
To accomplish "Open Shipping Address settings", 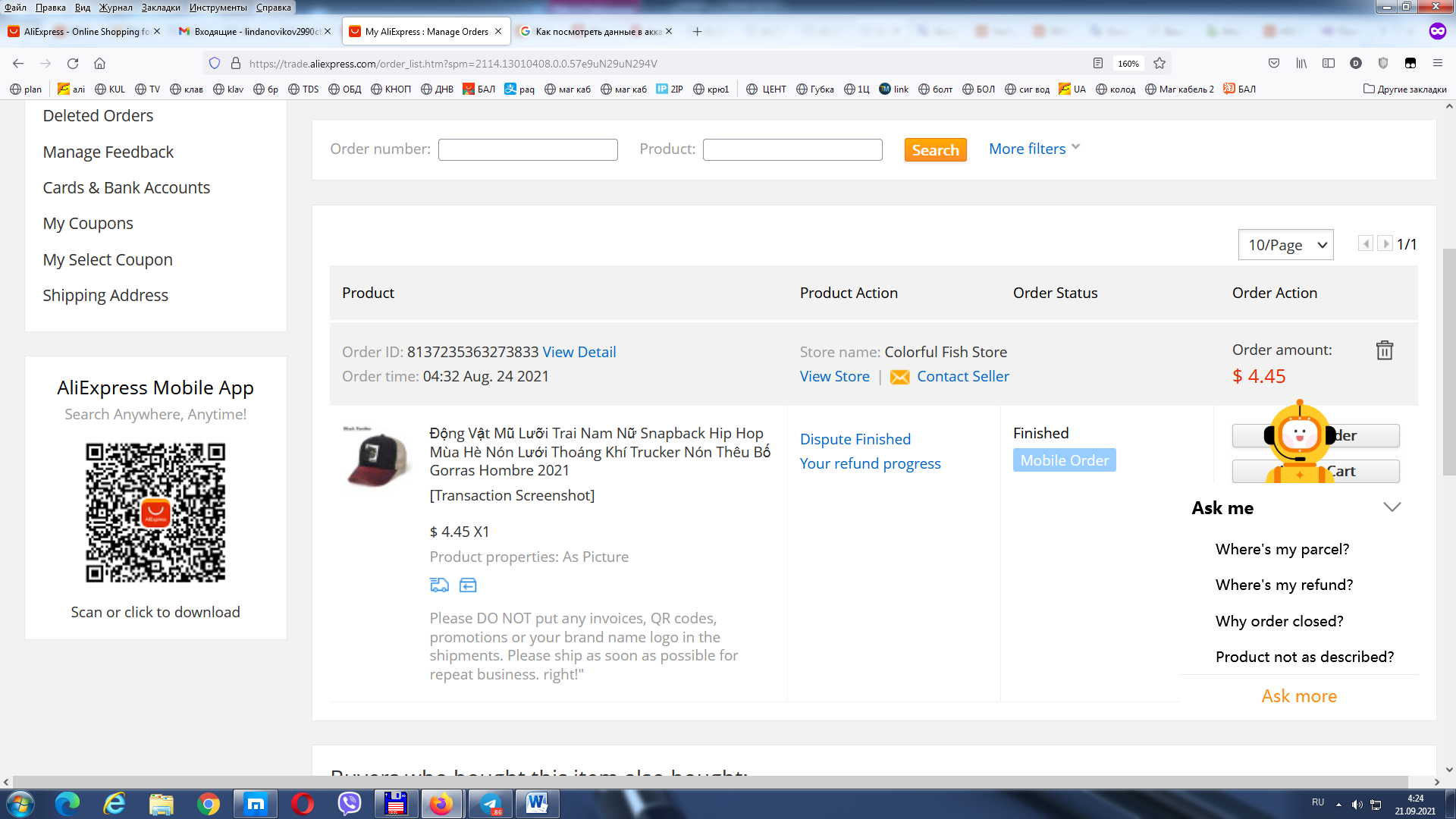I will pos(105,296).
